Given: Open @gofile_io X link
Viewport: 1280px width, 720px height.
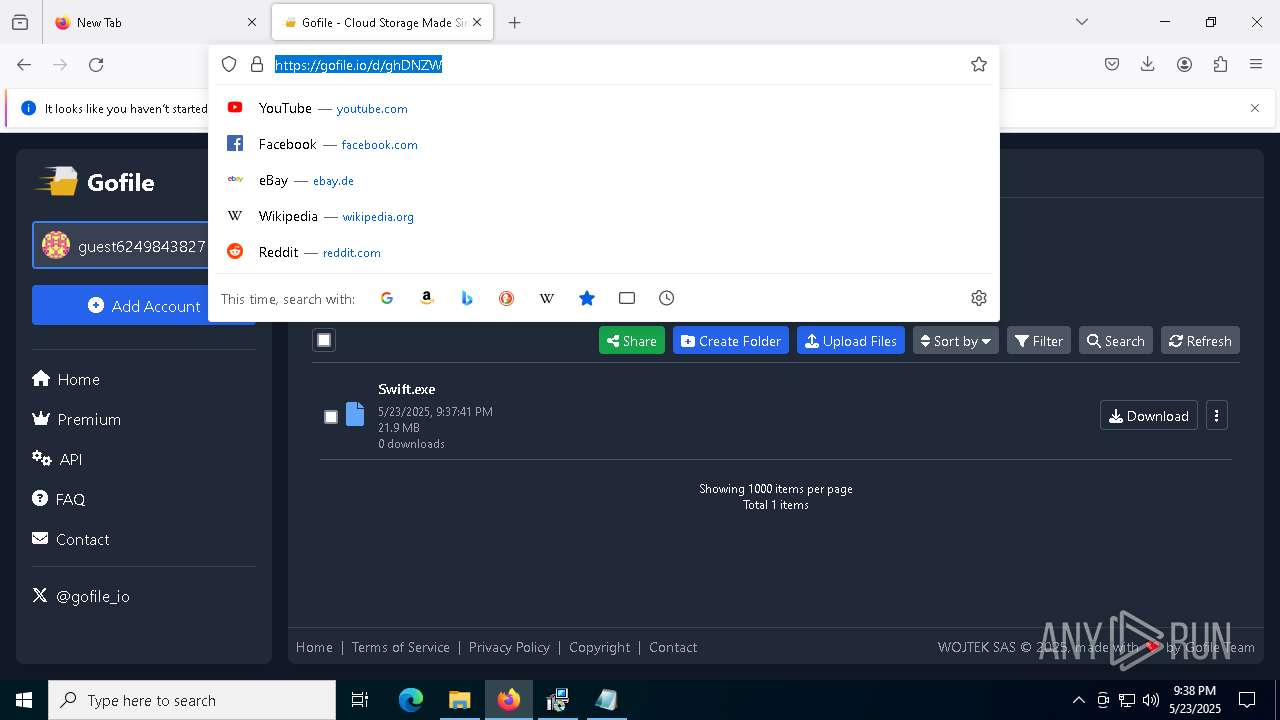Looking at the screenshot, I should pos(81,596).
